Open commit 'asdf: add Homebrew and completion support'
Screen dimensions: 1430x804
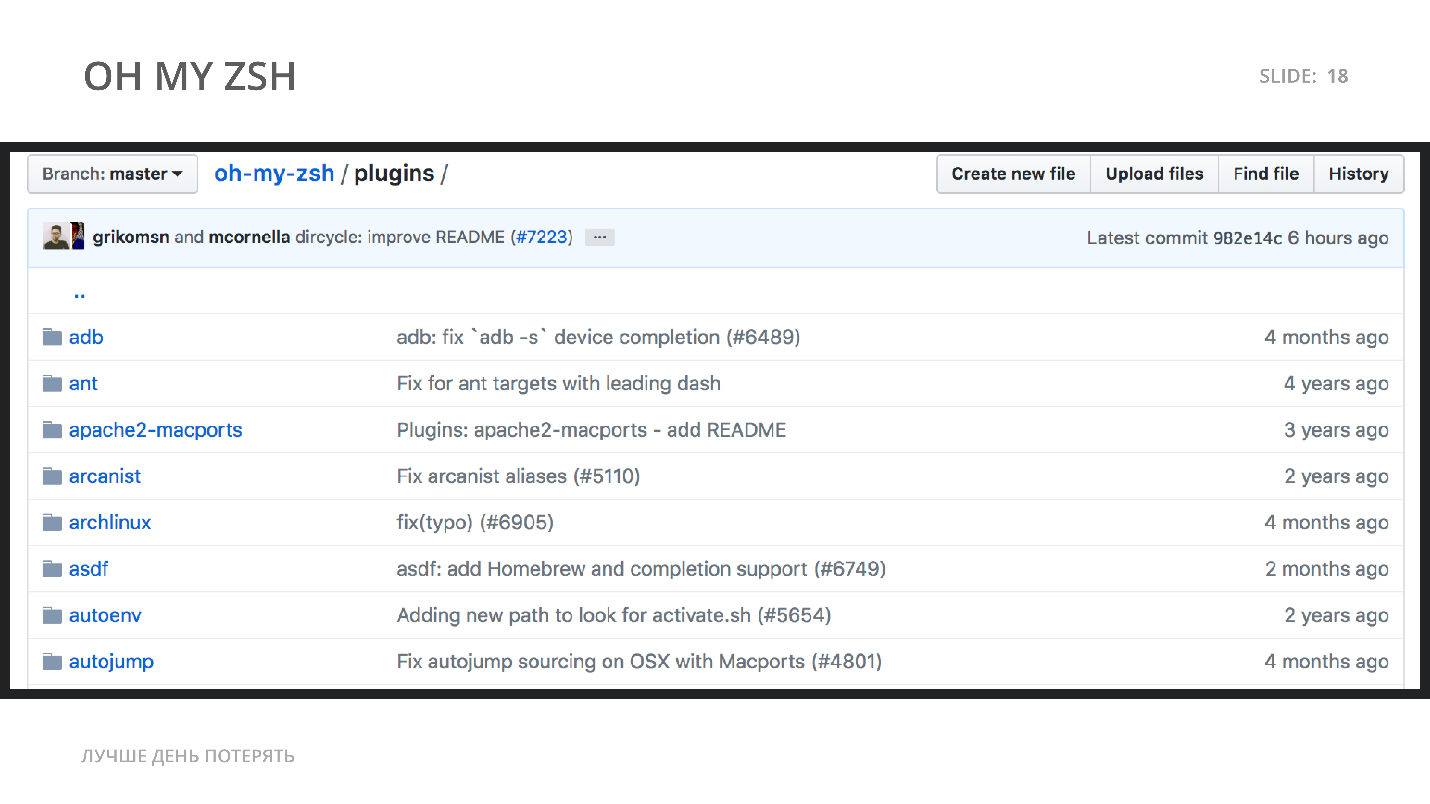(x=641, y=569)
